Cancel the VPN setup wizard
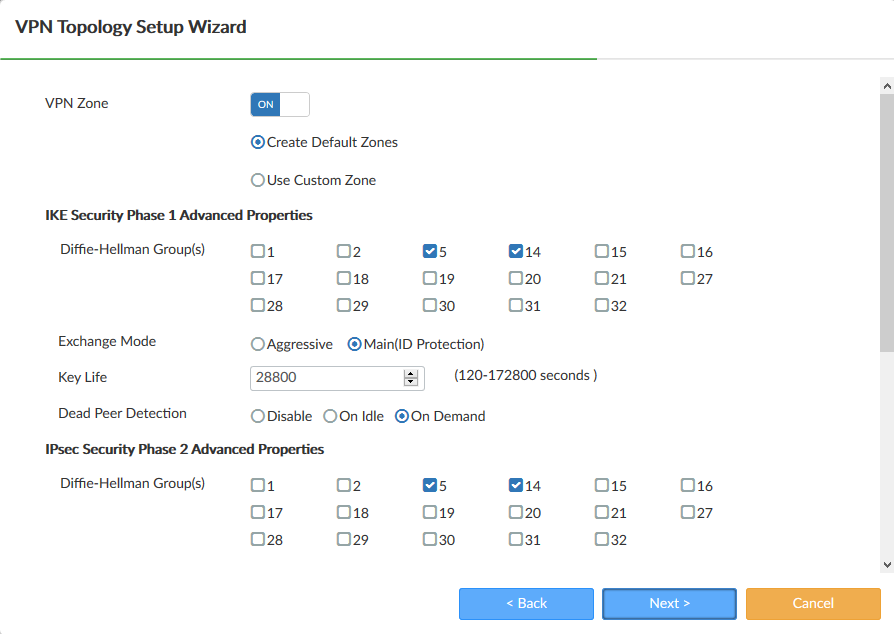Image resolution: width=894 pixels, height=634 pixels. click(x=812, y=603)
